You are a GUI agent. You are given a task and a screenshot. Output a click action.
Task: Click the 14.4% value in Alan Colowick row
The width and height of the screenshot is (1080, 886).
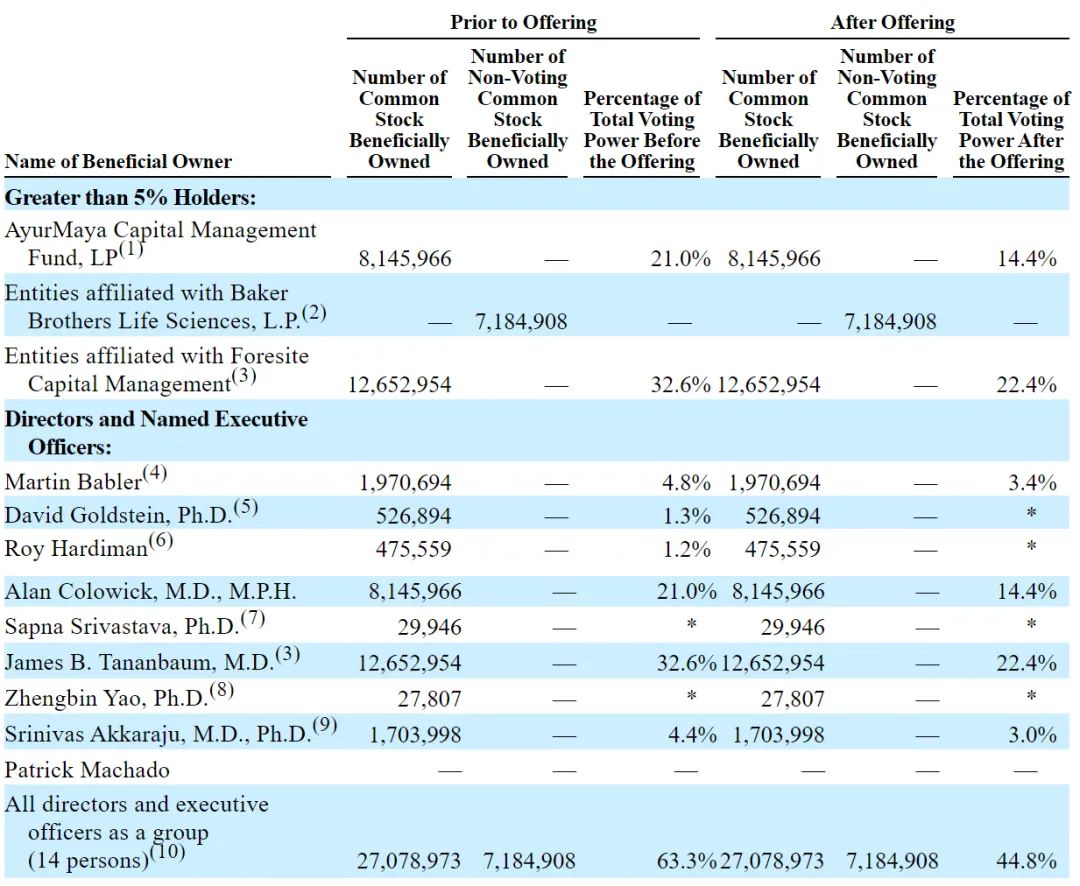tap(1026, 592)
